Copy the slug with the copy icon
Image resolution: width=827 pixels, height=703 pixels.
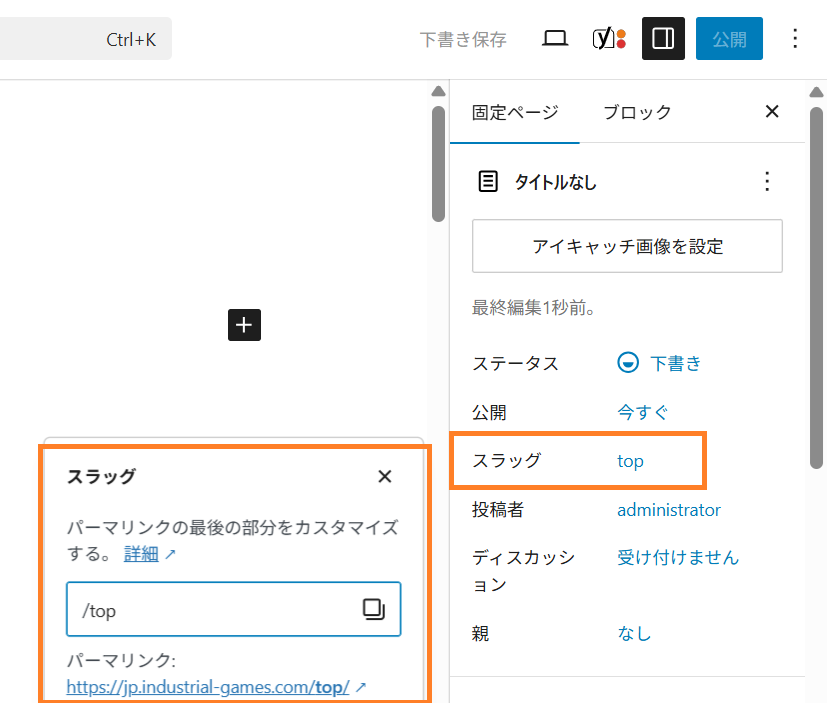(x=374, y=610)
